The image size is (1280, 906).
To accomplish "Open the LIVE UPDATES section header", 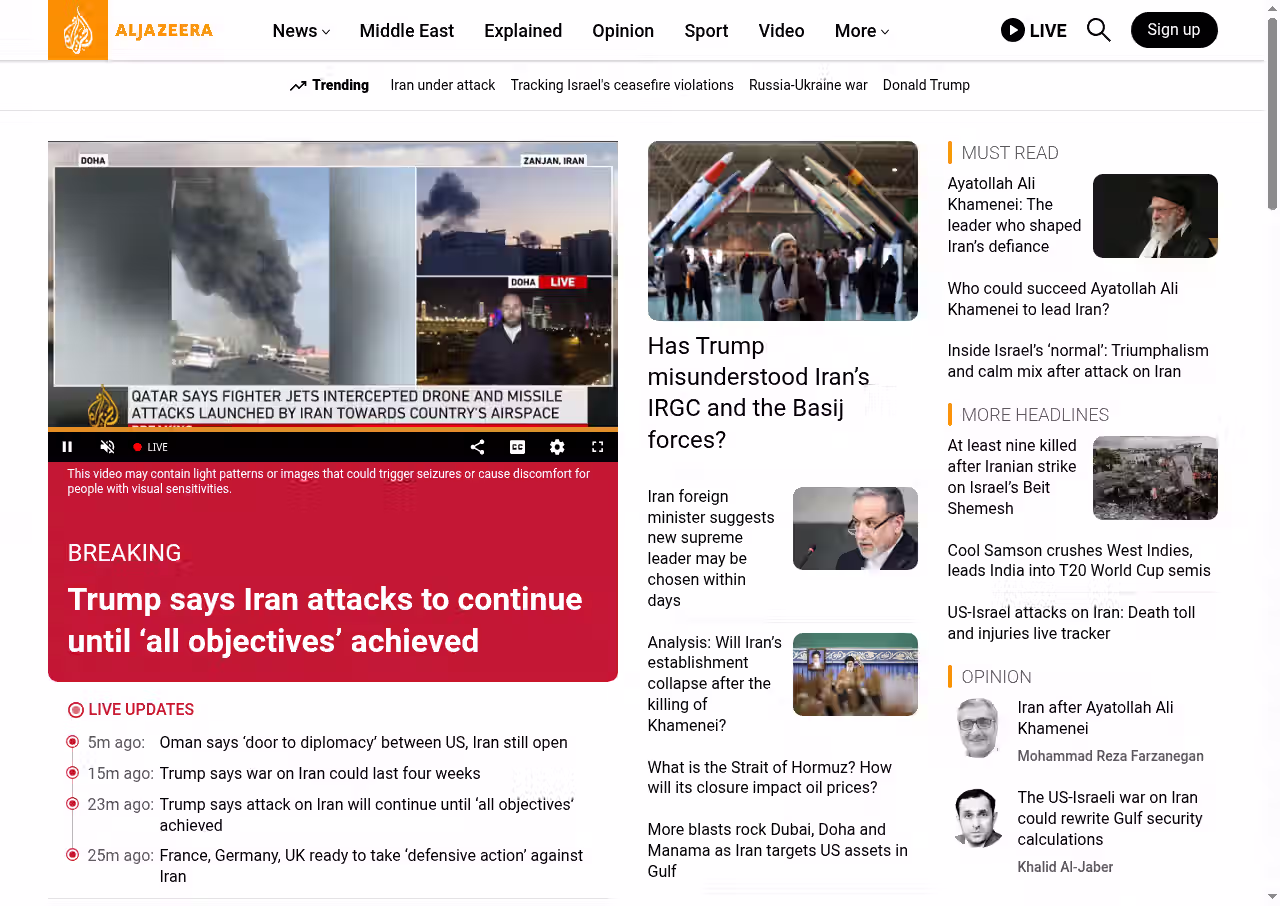I will (140, 710).
